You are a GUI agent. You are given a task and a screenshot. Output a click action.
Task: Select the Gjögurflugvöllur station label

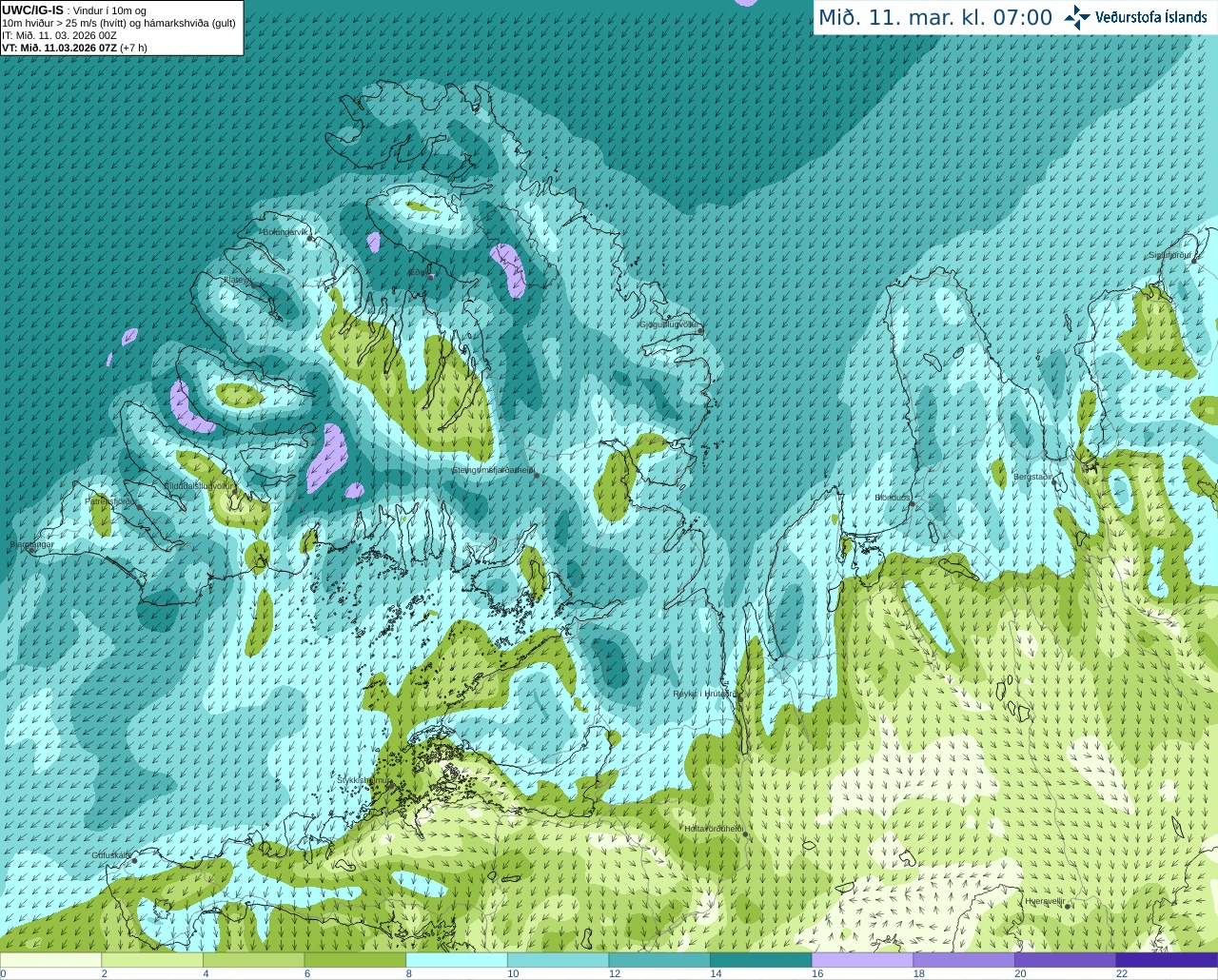click(669, 324)
